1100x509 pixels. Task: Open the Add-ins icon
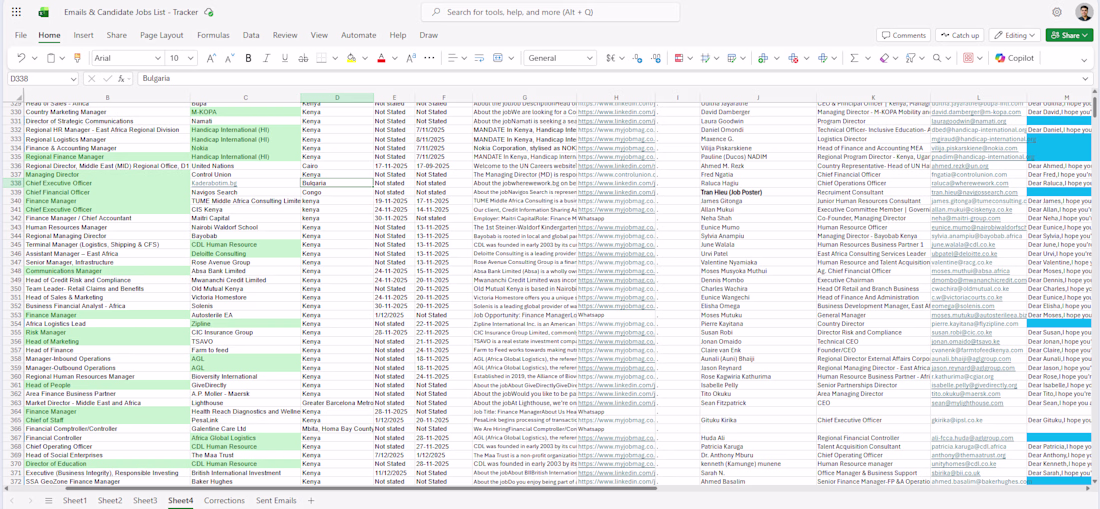(x=968, y=58)
